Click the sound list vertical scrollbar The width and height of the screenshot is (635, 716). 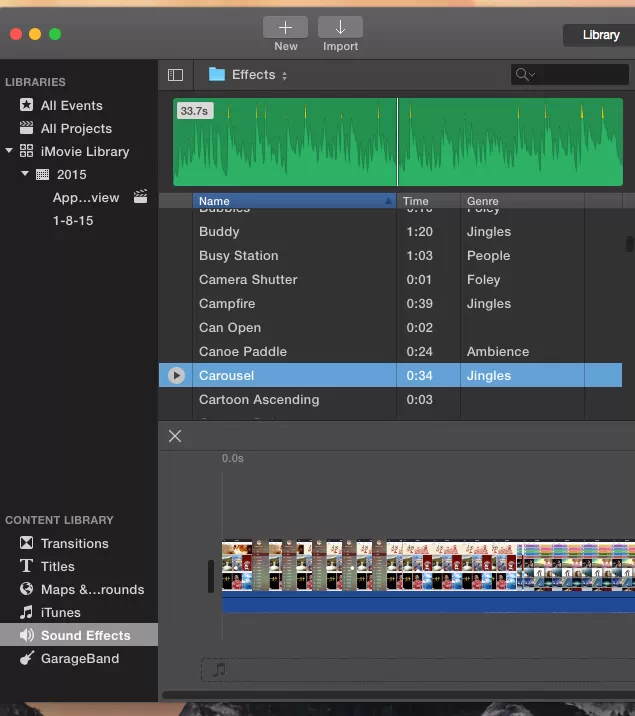pos(629,243)
